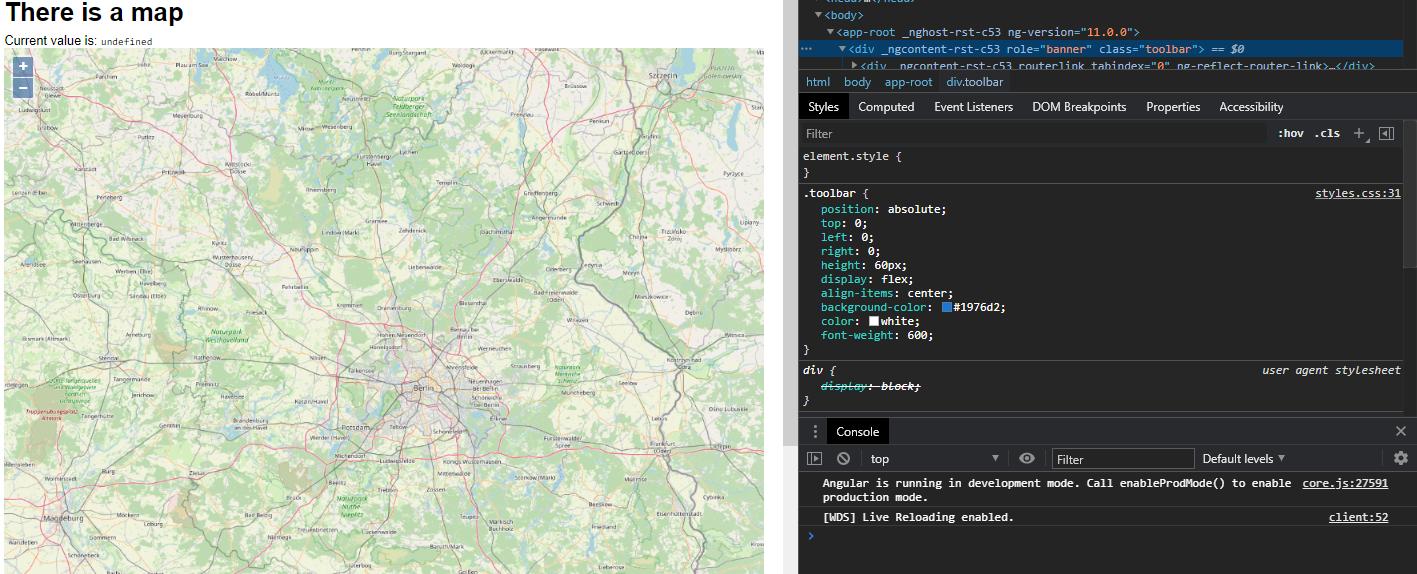Click the Magdeburg label on the map
This screenshot has height=574, width=1417.
(65, 518)
